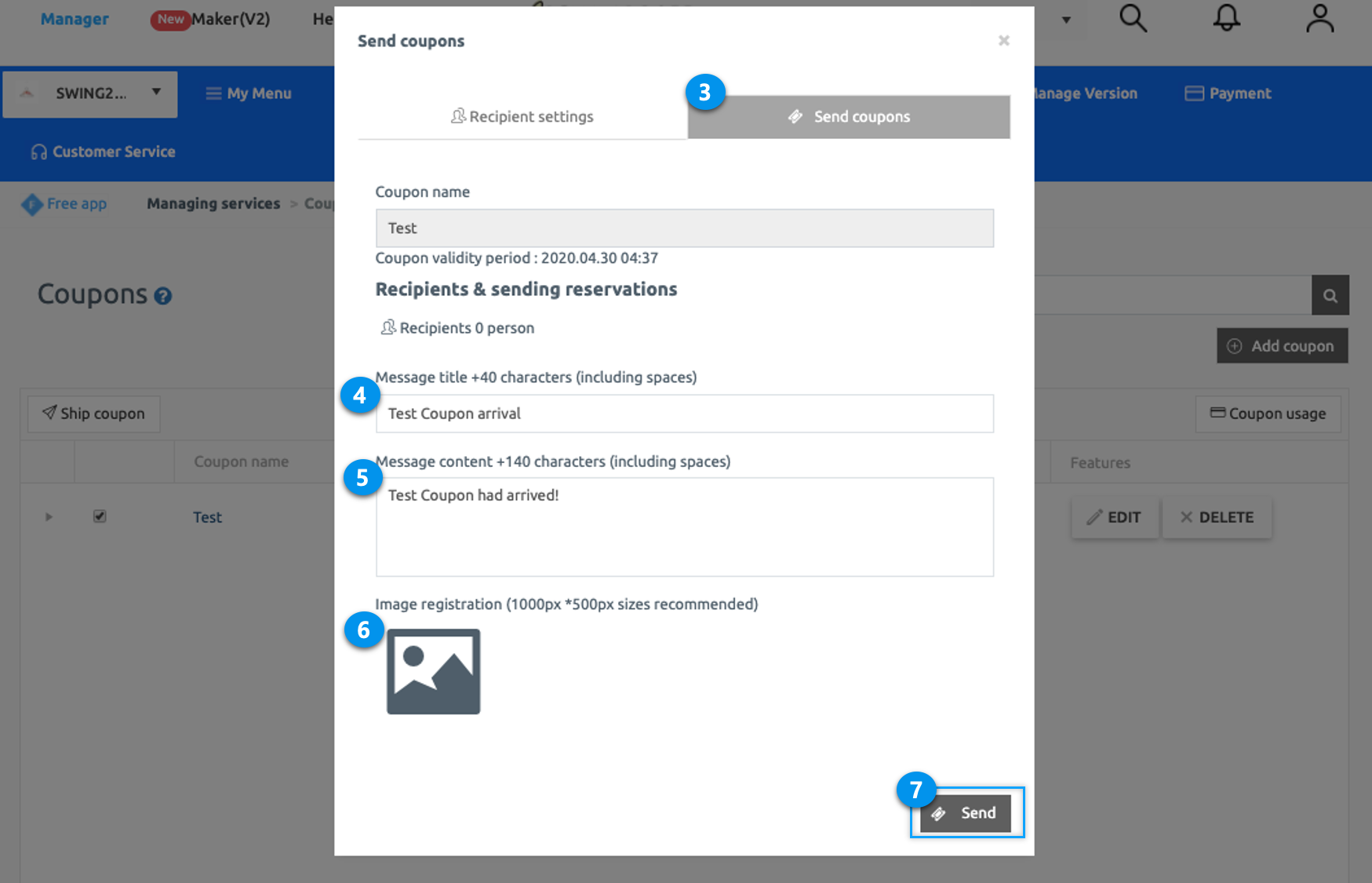Click the search magnifier icon in header
The image size is (1372, 883).
(1133, 18)
